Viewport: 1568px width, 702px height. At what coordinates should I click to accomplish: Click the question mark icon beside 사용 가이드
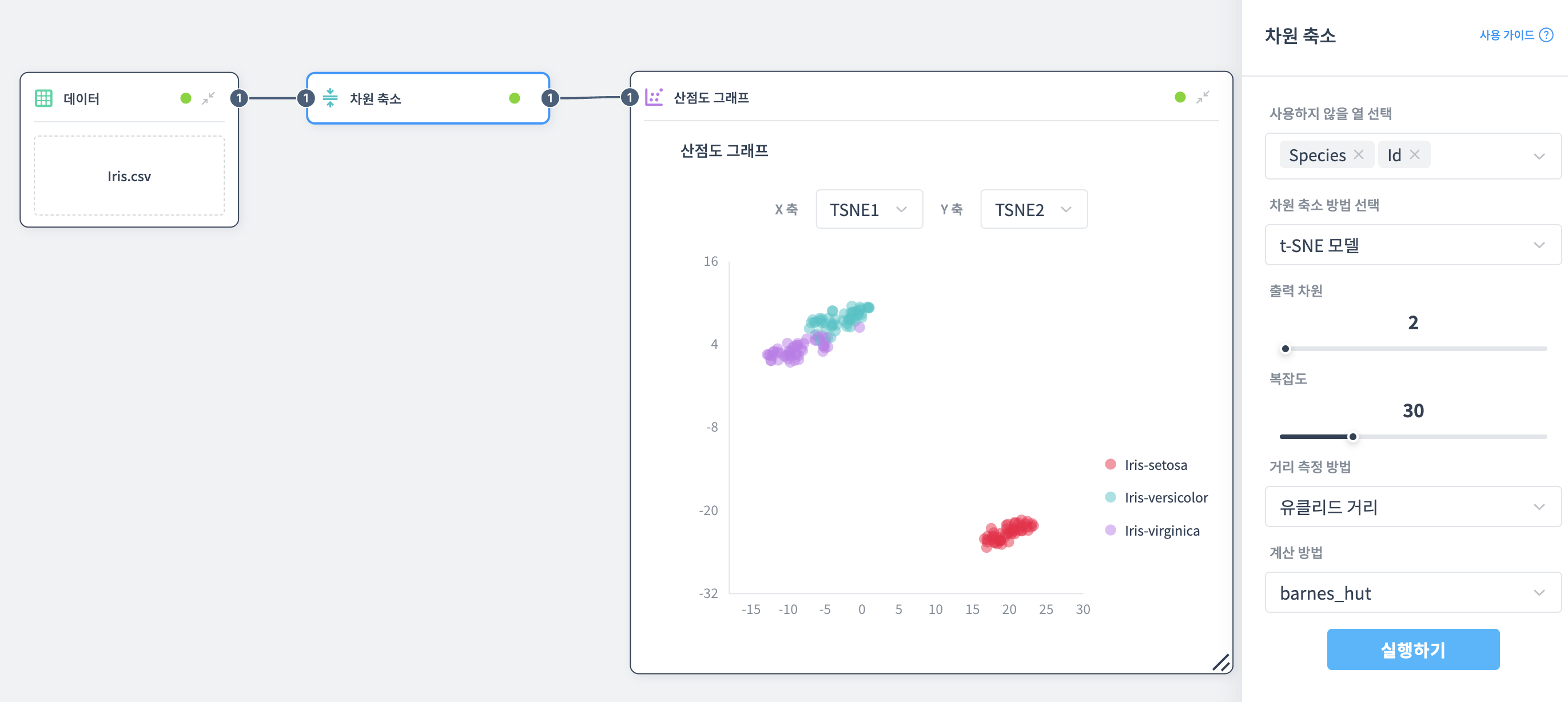coord(1546,35)
